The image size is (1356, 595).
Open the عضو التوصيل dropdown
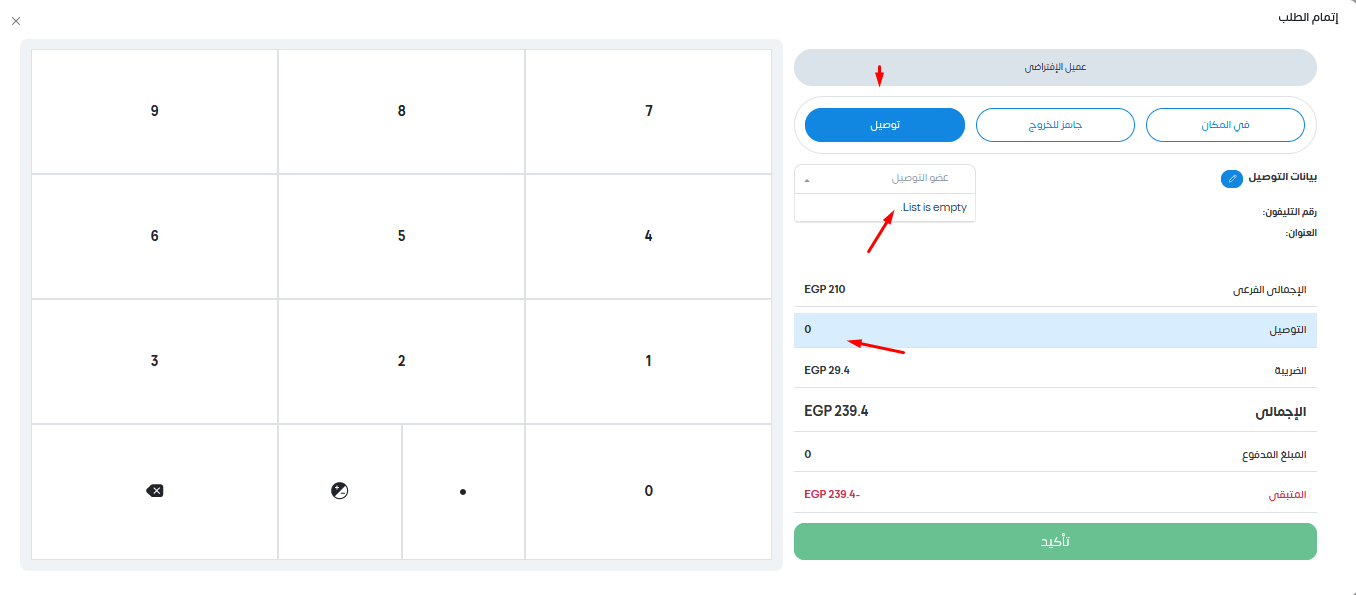tap(885, 178)
